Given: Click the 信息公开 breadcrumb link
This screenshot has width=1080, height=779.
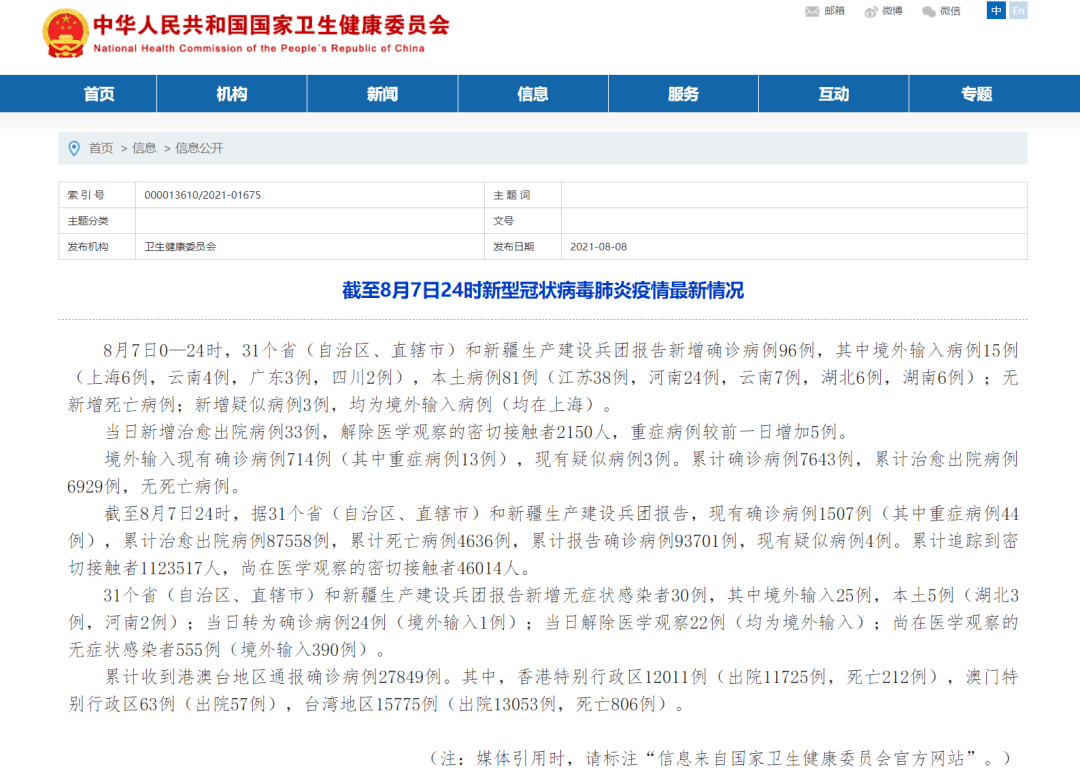Looking at the screenshot, I should click(x=199, y=148).
